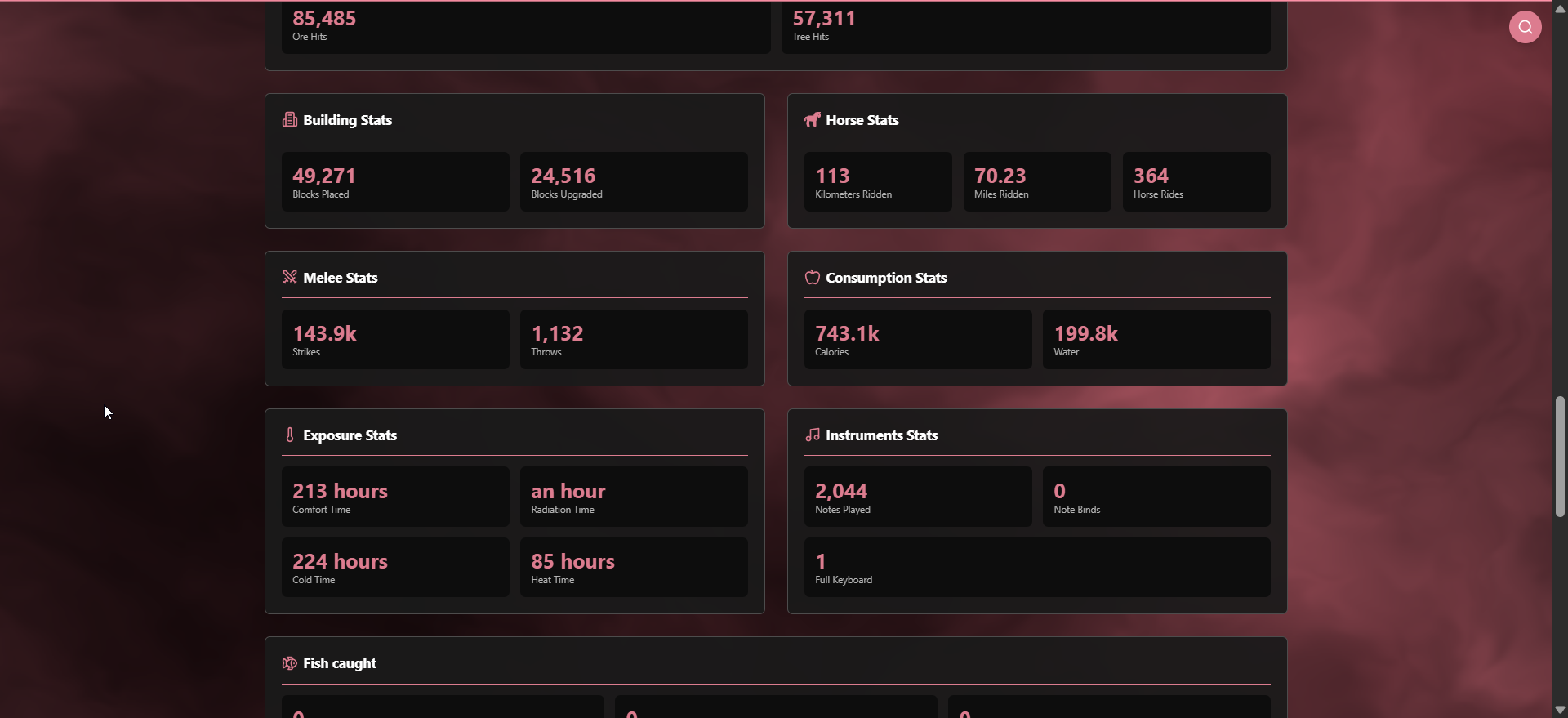
Task: Click the Horse Stats horse icon
Action: pyautogui.click(x=812, y=120)
